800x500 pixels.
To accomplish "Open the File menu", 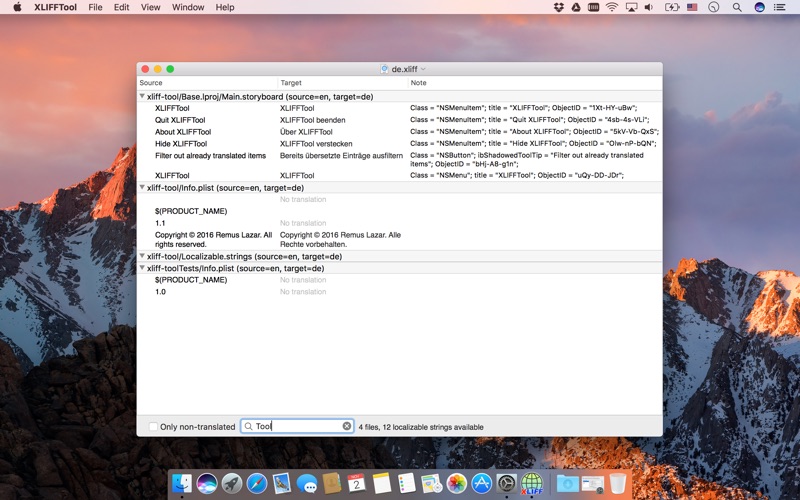I will [95, 7].
